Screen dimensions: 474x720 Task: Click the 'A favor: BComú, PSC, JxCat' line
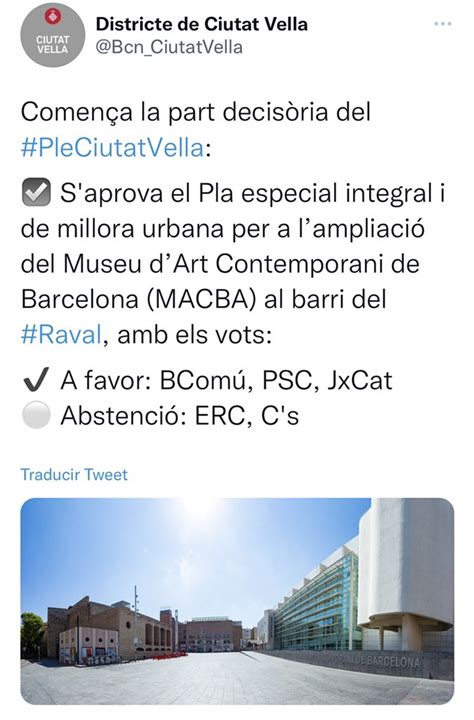pos(226,380)
